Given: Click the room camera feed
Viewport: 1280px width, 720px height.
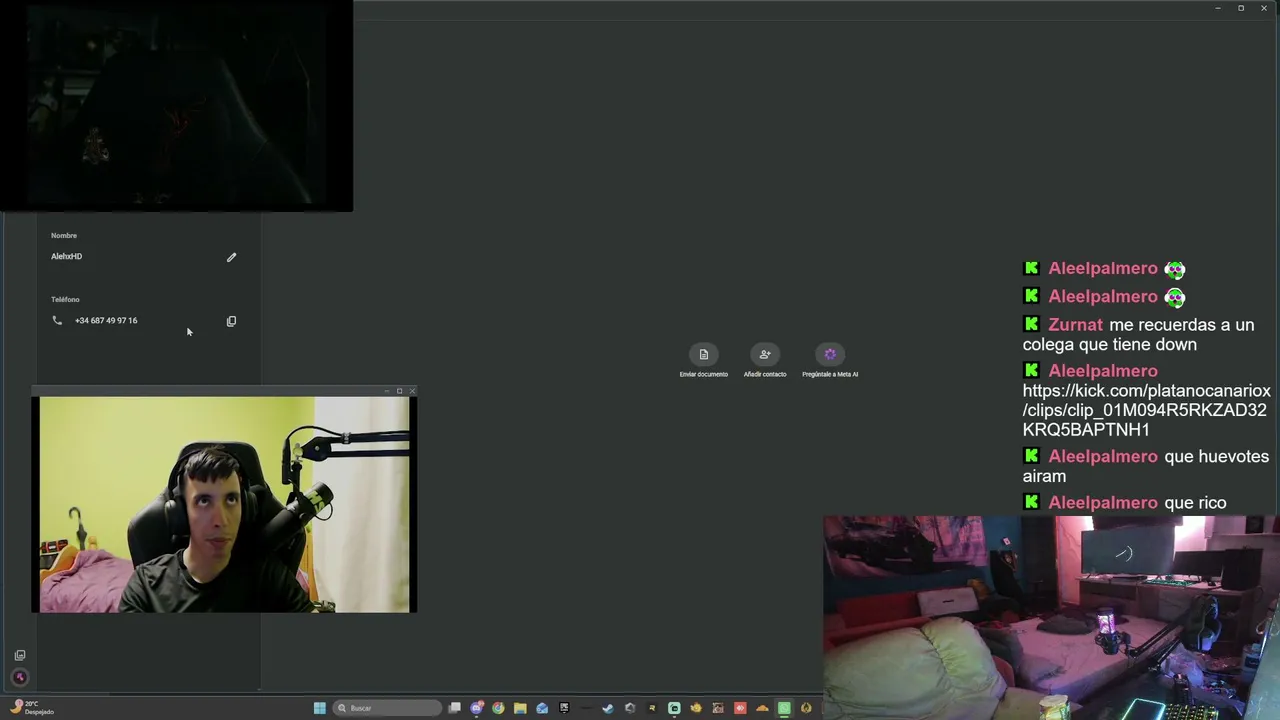Looking at the screenshot, I should click(1051, 617).
